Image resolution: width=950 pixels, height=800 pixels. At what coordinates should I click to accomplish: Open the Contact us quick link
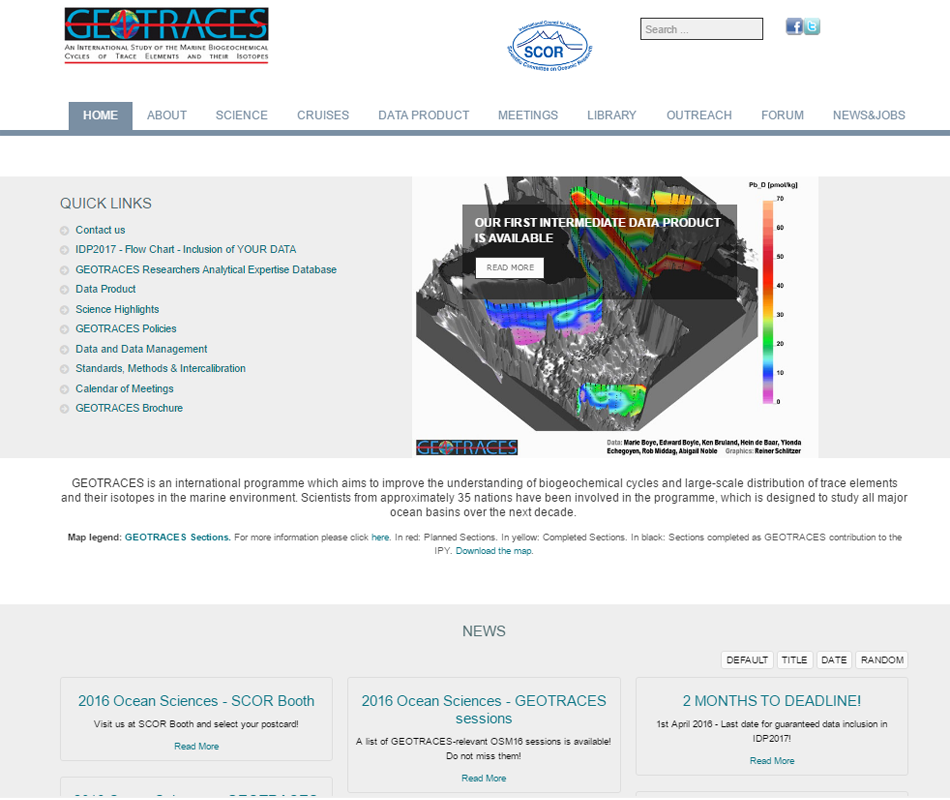pos(100,230)
